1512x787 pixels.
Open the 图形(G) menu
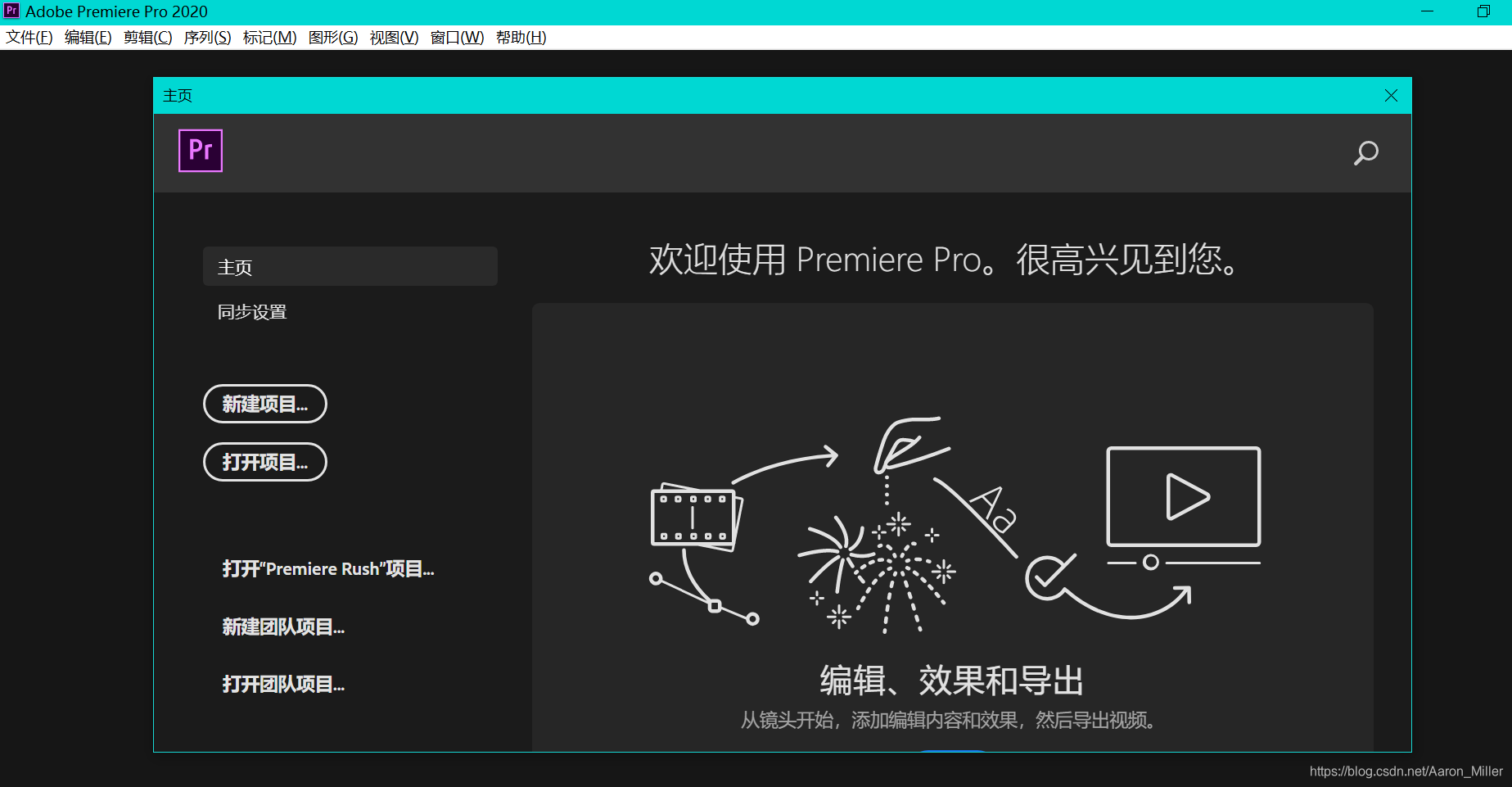(x=333, y=38)
